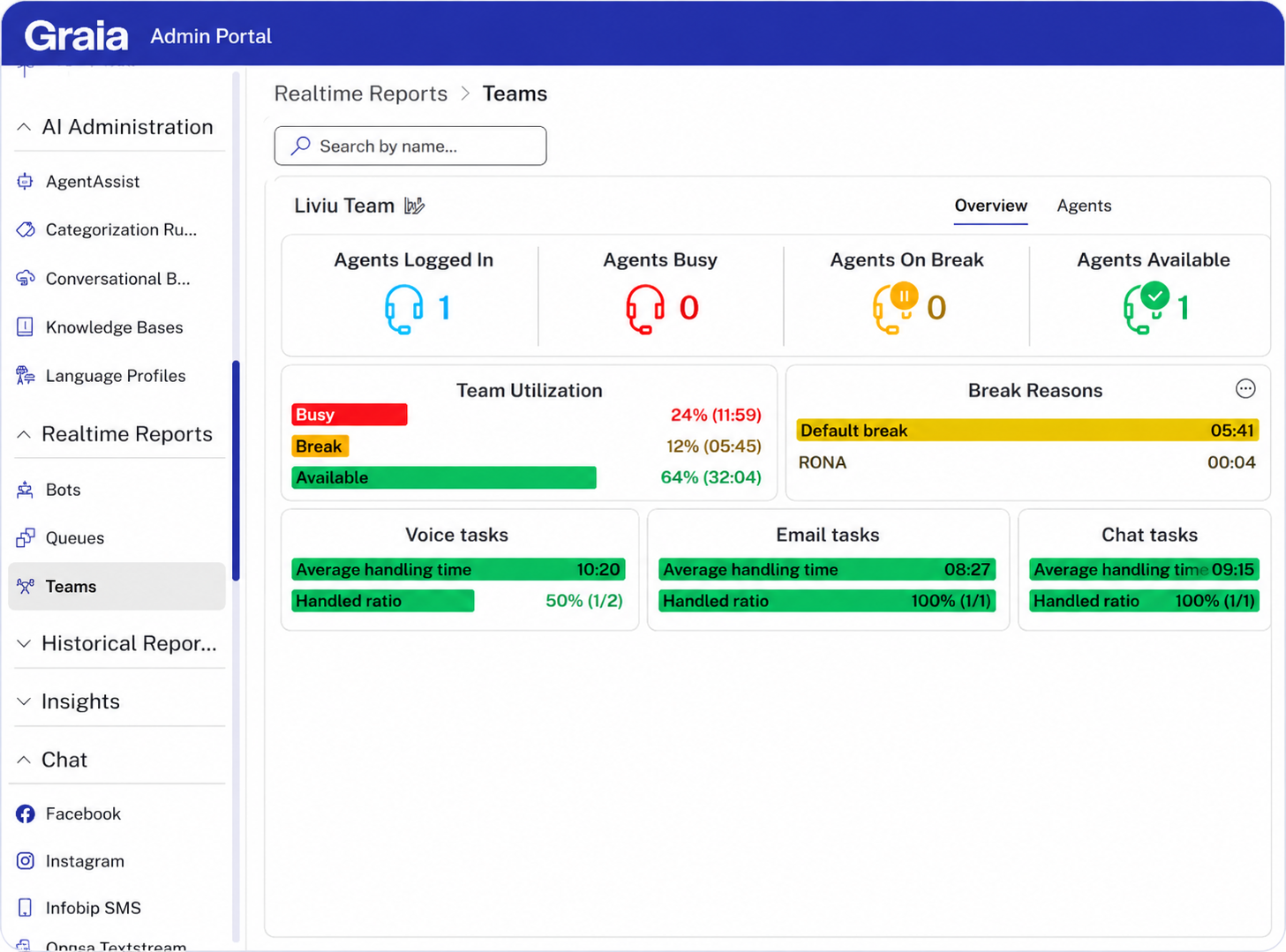1286x952 pixels.
Task: Open the Facebook chat channel
Action: (83, 813)
